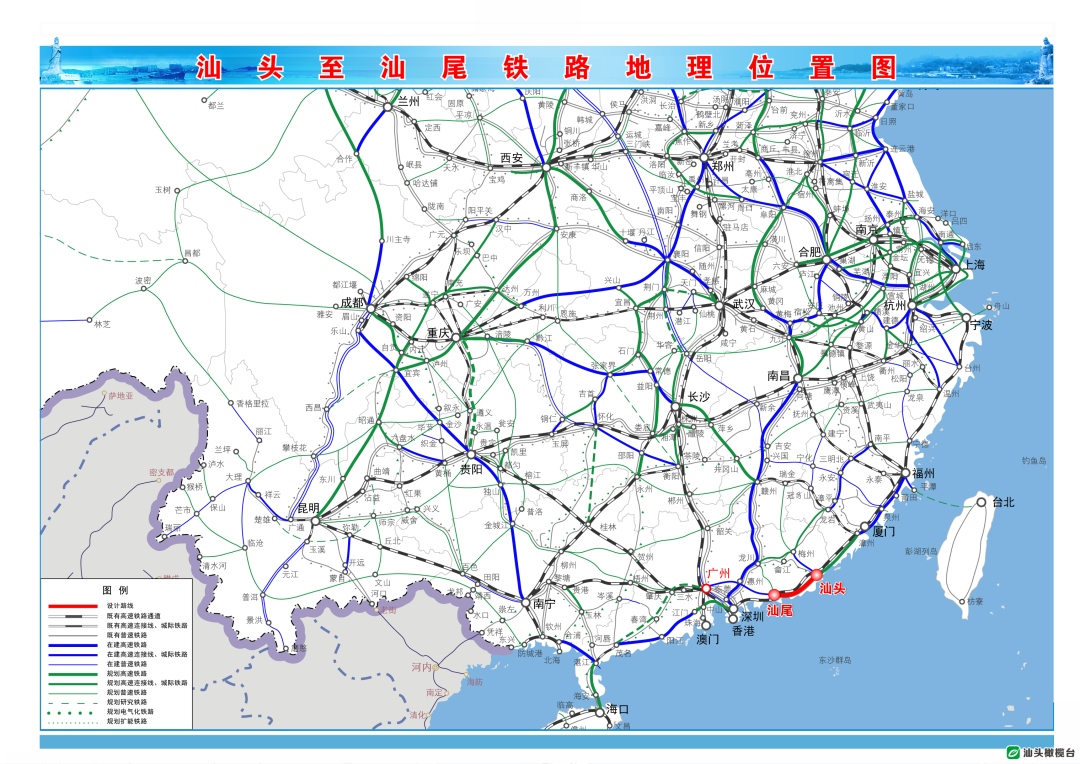Click the 昌都 label

click(x=192, y=253)
